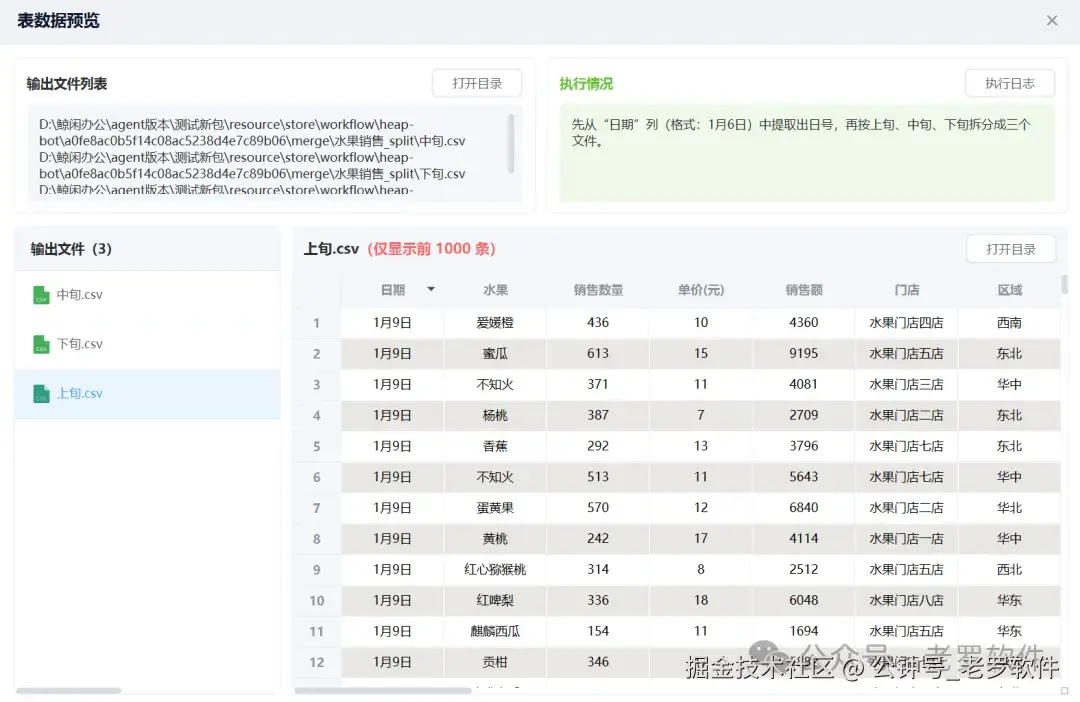Click the data table vertical scrollbar
Viewport: 1080px width, 702px height.
(1064, 284)
